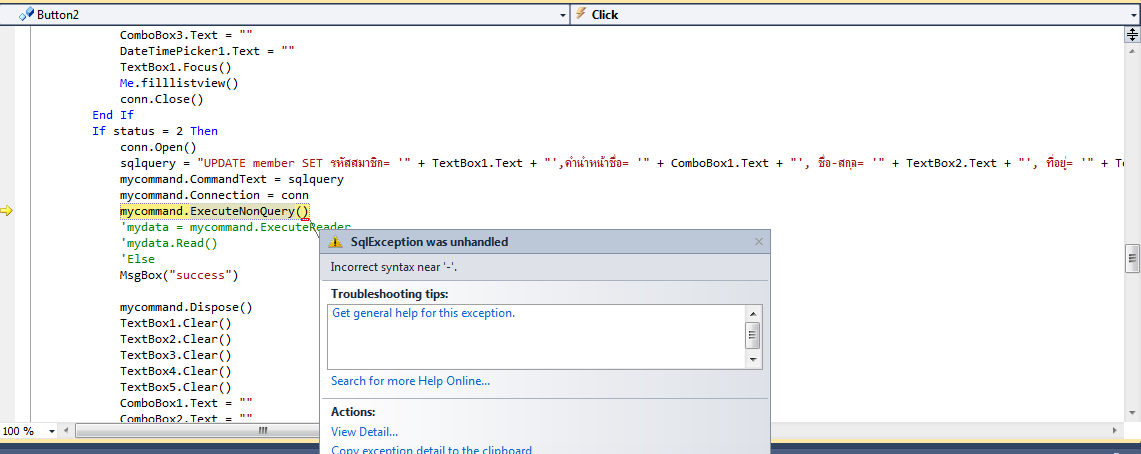Screen dimensions: 1141x454
Task: Click the lightning bolt Click event icon
Action: pyautogui.click(x=580, y=14)
